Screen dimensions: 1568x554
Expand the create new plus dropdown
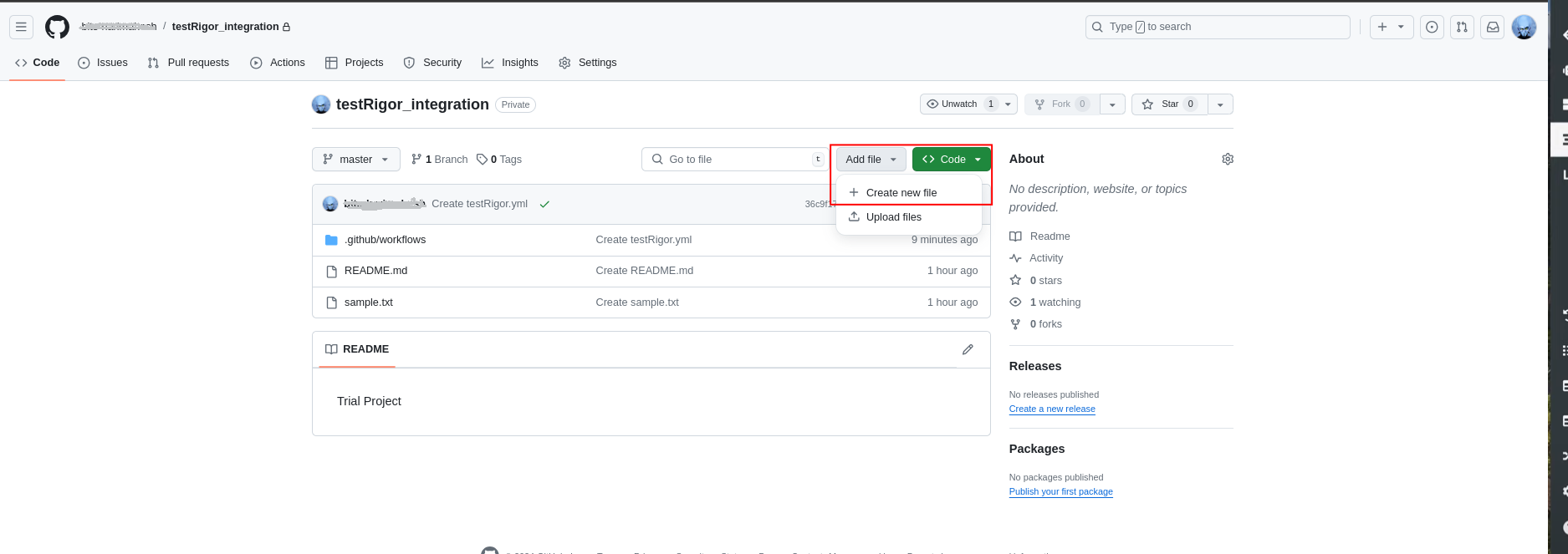[1391, 27]
